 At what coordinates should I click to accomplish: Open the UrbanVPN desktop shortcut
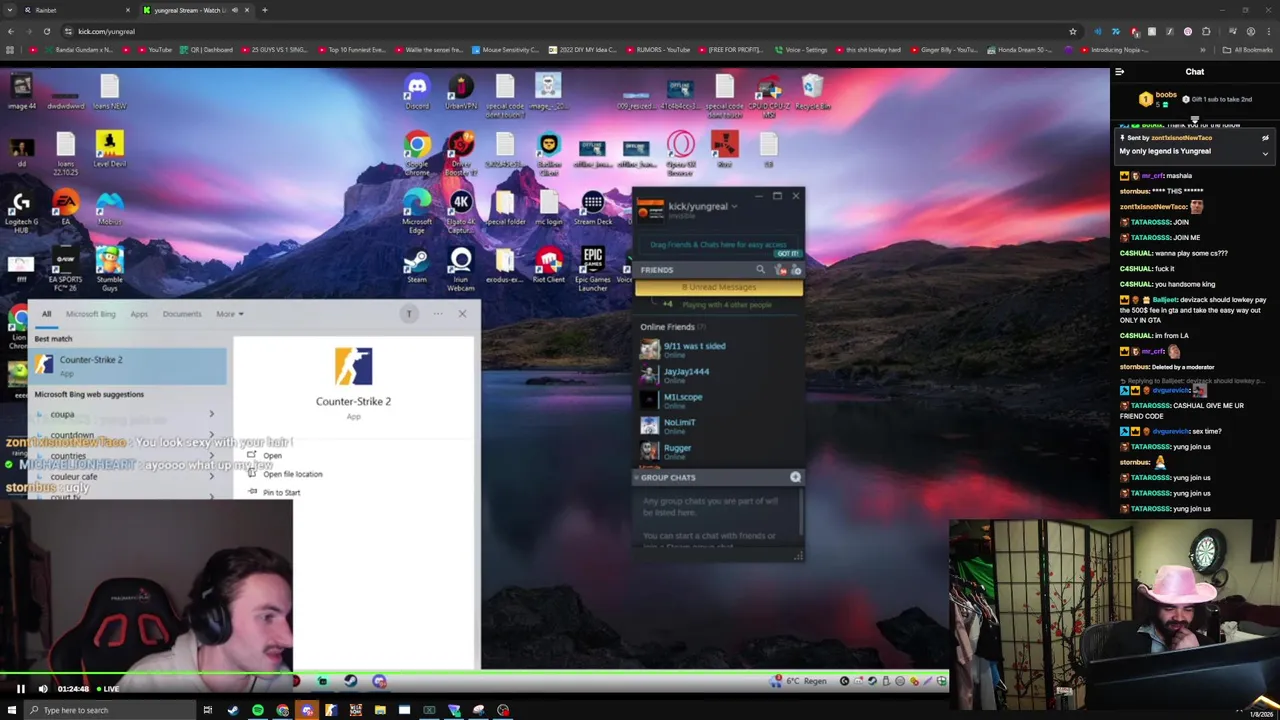click(461, 92)
